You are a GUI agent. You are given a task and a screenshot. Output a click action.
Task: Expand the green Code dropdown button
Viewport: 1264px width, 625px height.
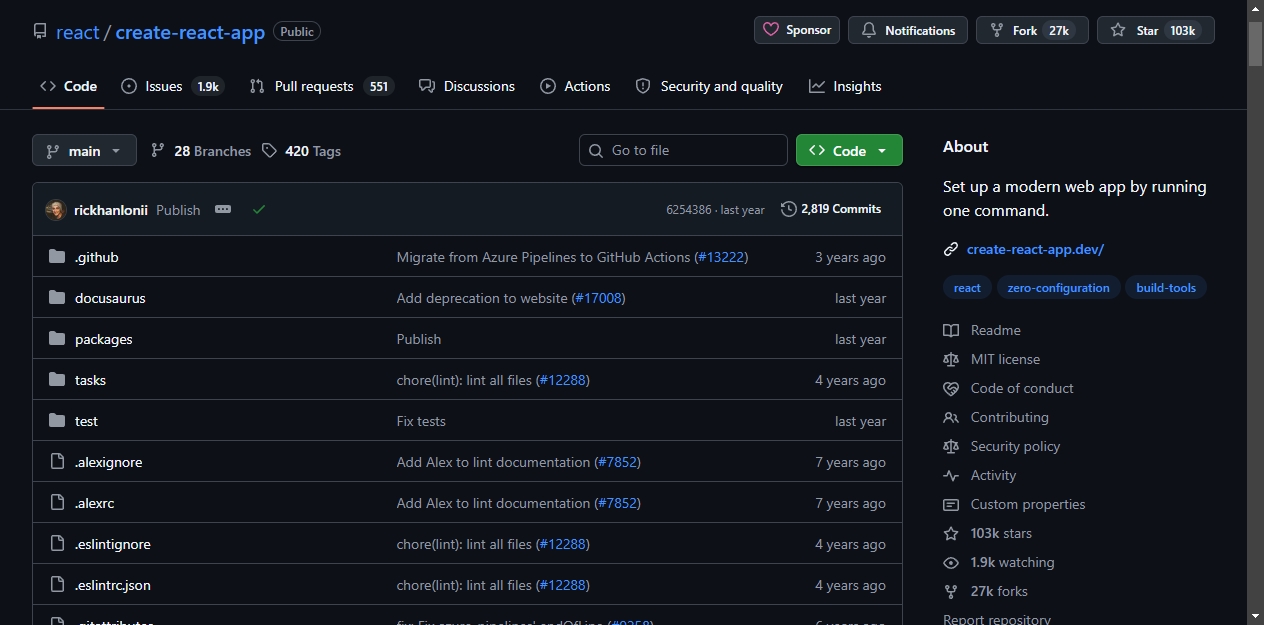[849, 150]
